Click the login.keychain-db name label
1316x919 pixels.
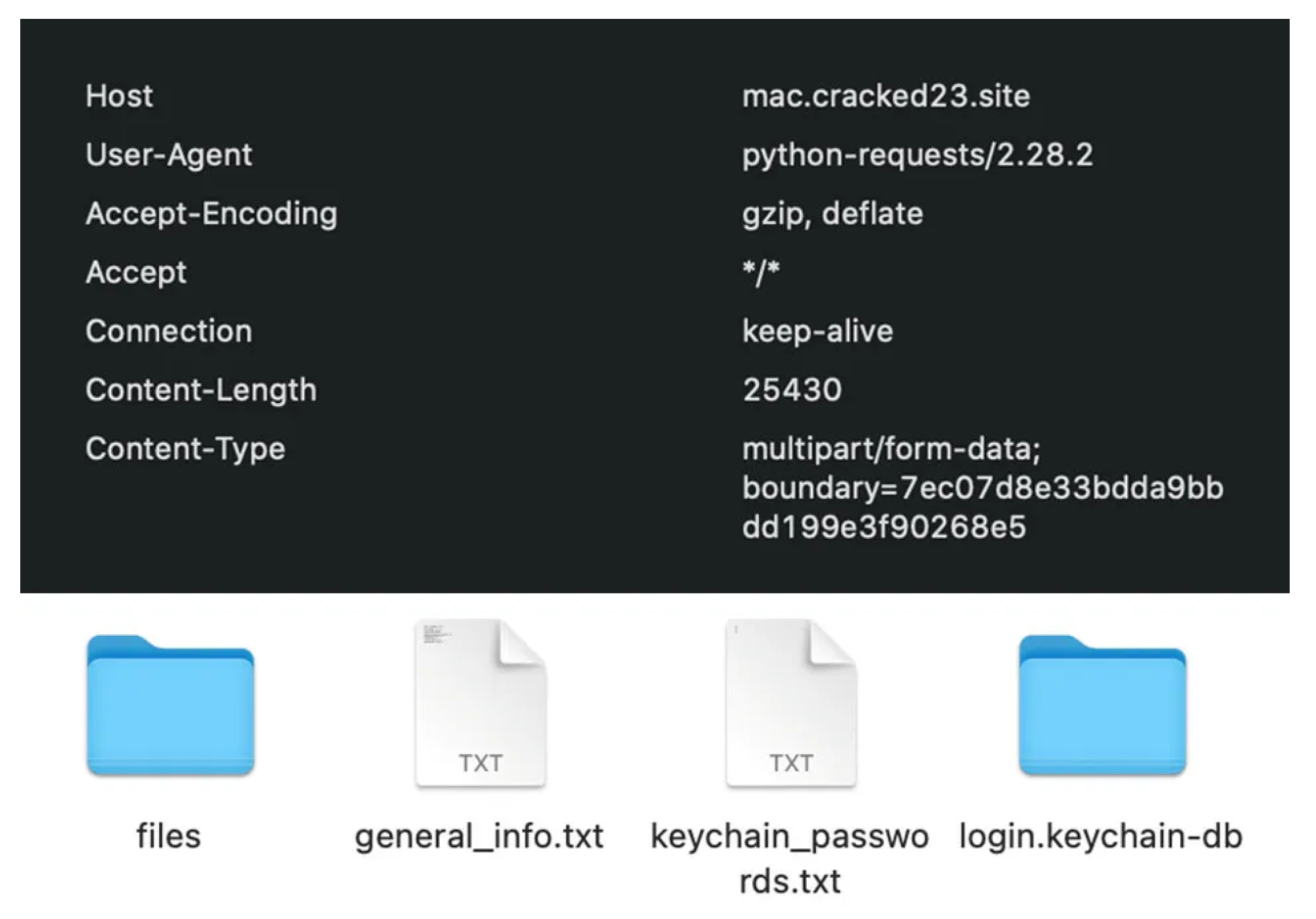click(1101, 837)
